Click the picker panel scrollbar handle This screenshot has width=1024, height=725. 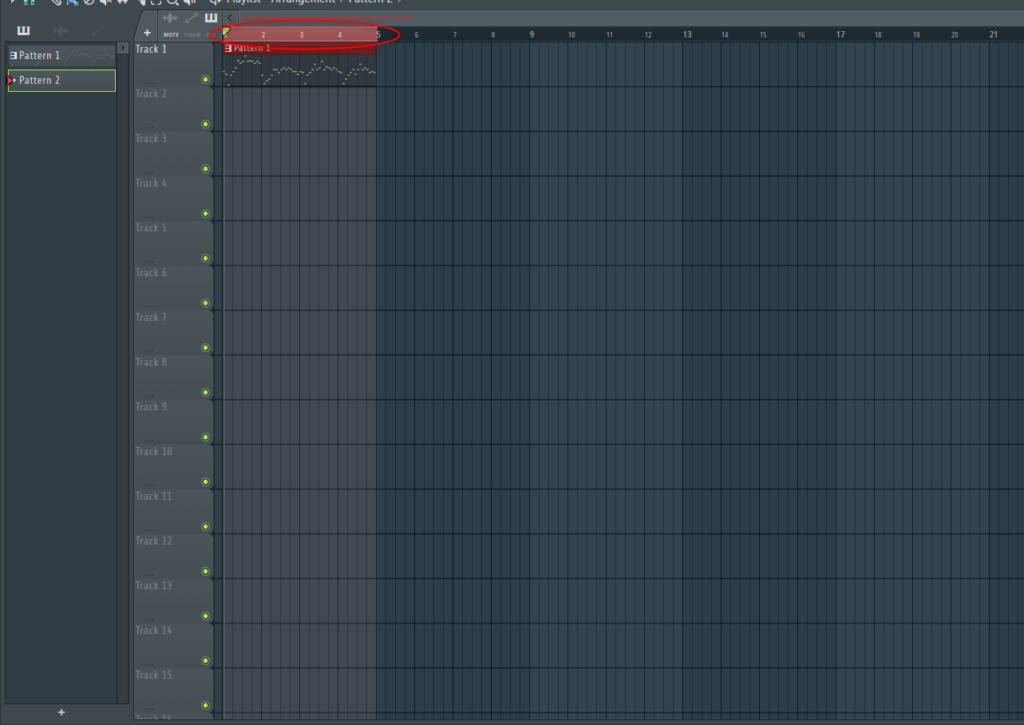(x=123, y=48)
